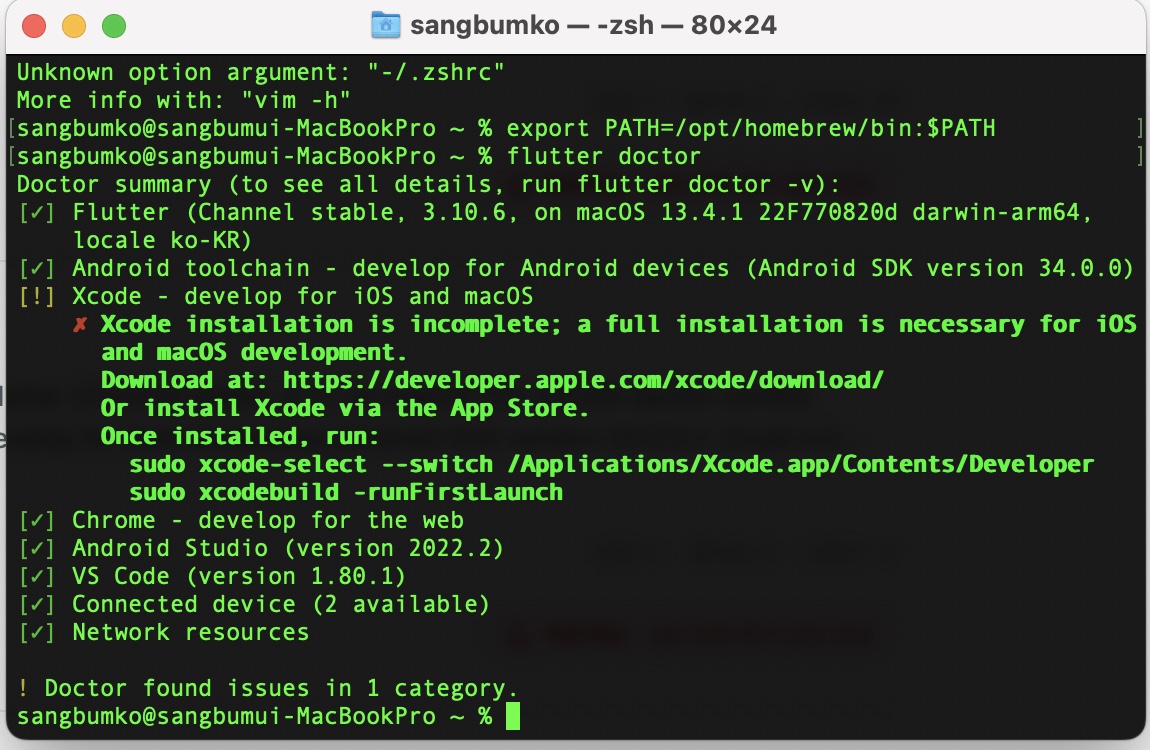Click 'VS Code (version 1.80.1)' text

(x=238, y=576)
